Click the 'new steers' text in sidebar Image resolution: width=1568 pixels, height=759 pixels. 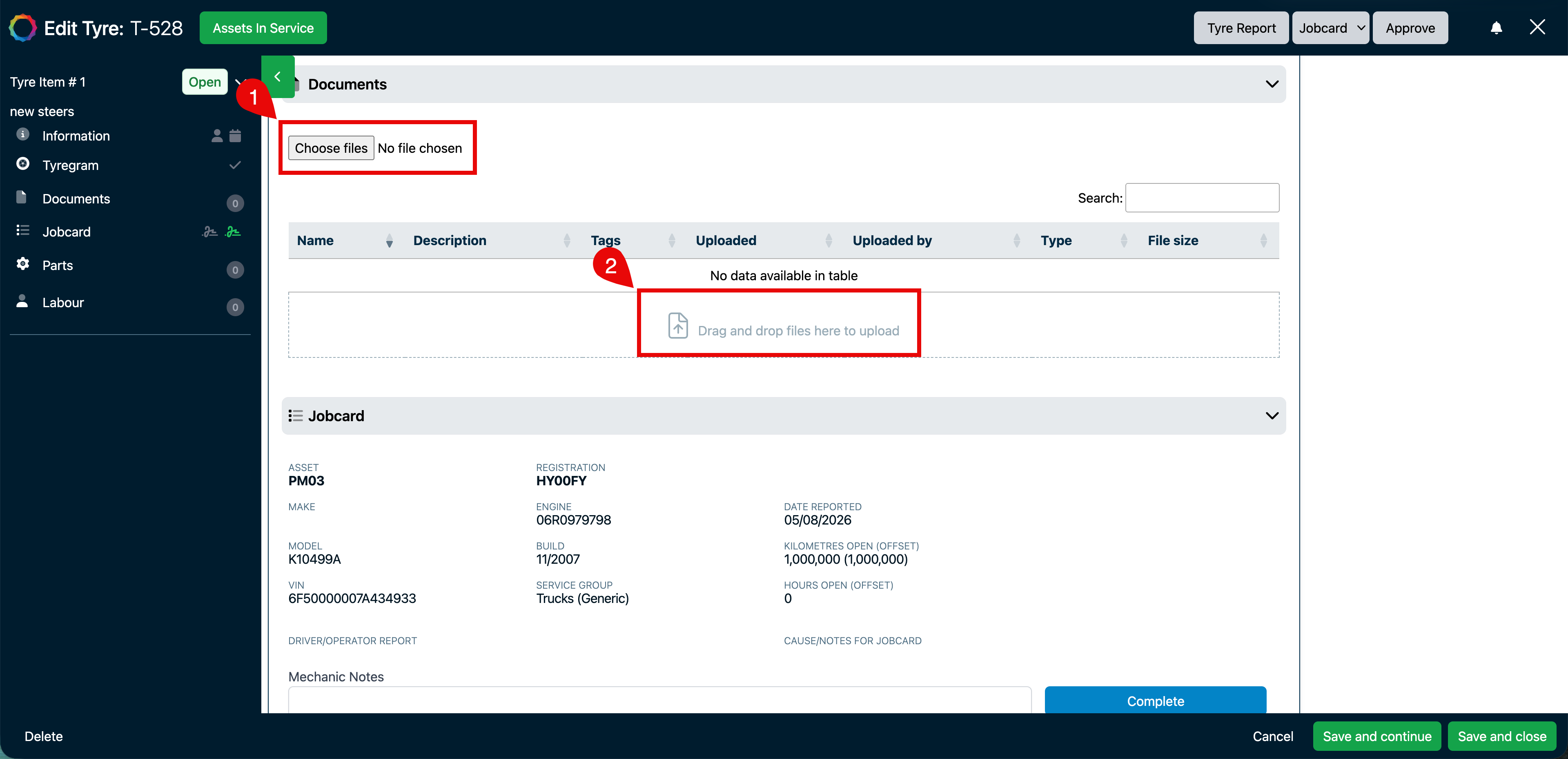[x=42, y=112]
